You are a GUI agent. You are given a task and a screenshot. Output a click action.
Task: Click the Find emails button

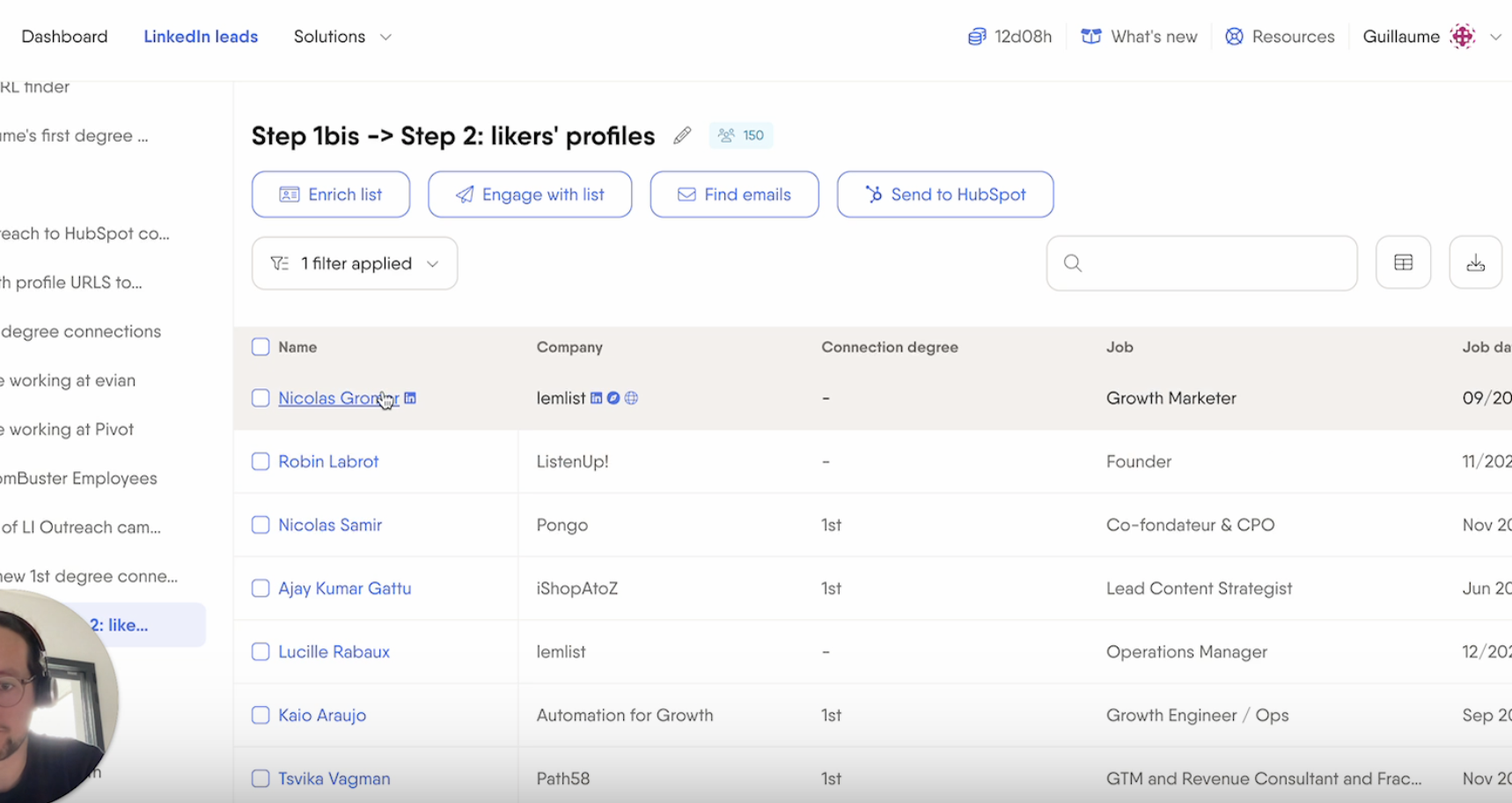(734, 195)
